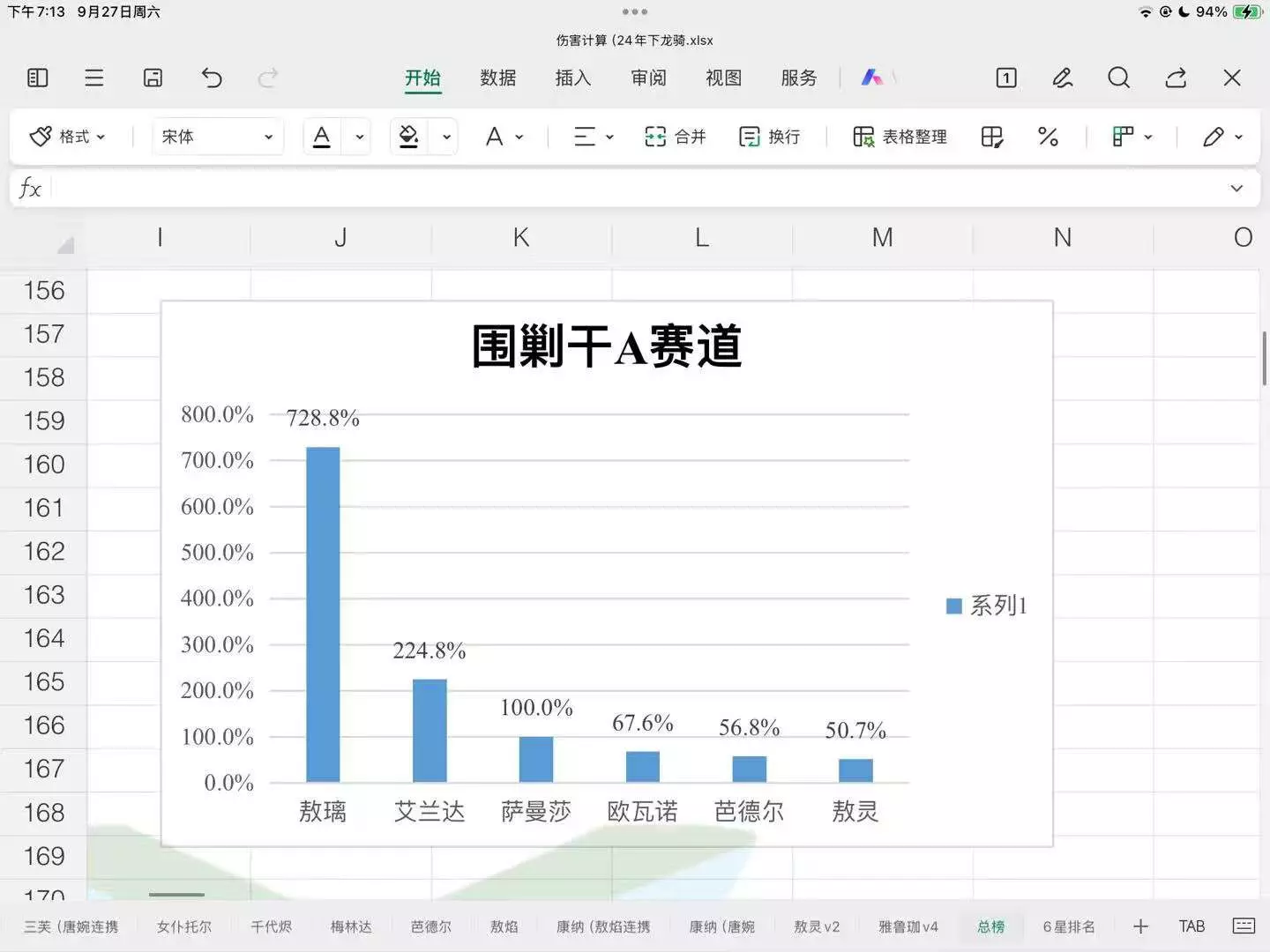Share the file using the share icon
Screen dimensions: 1270x952
[1176, 78]
